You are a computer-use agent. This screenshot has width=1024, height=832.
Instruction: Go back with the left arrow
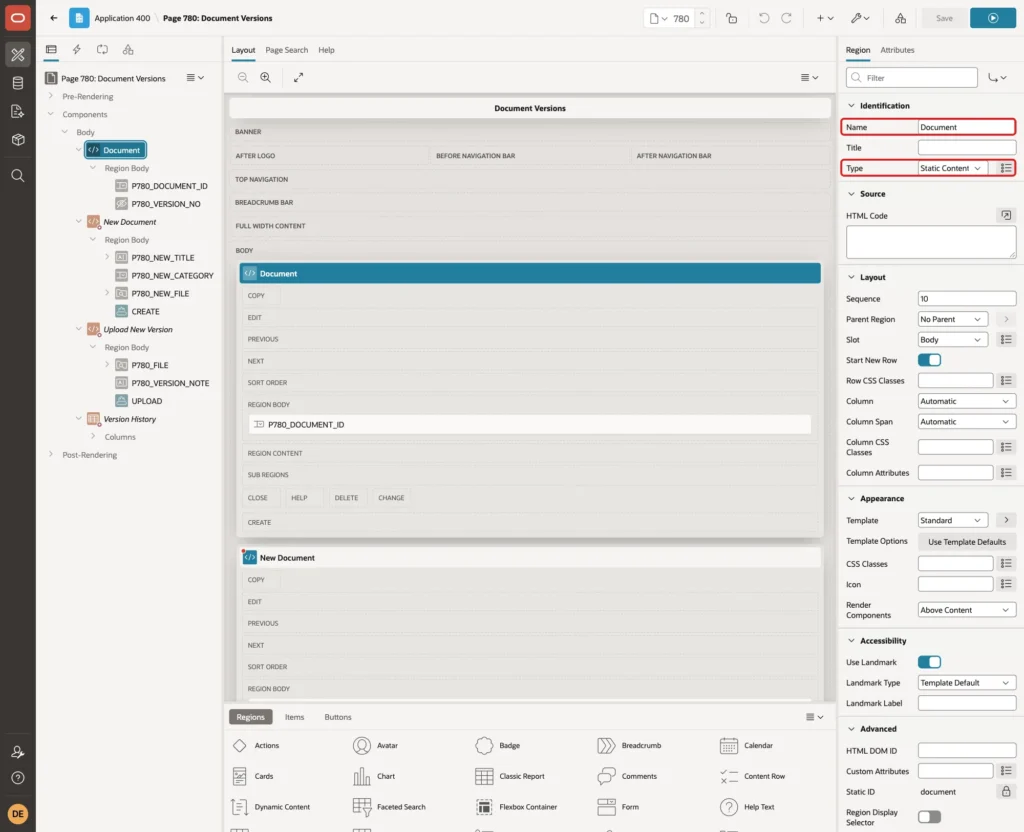(54, 18)
